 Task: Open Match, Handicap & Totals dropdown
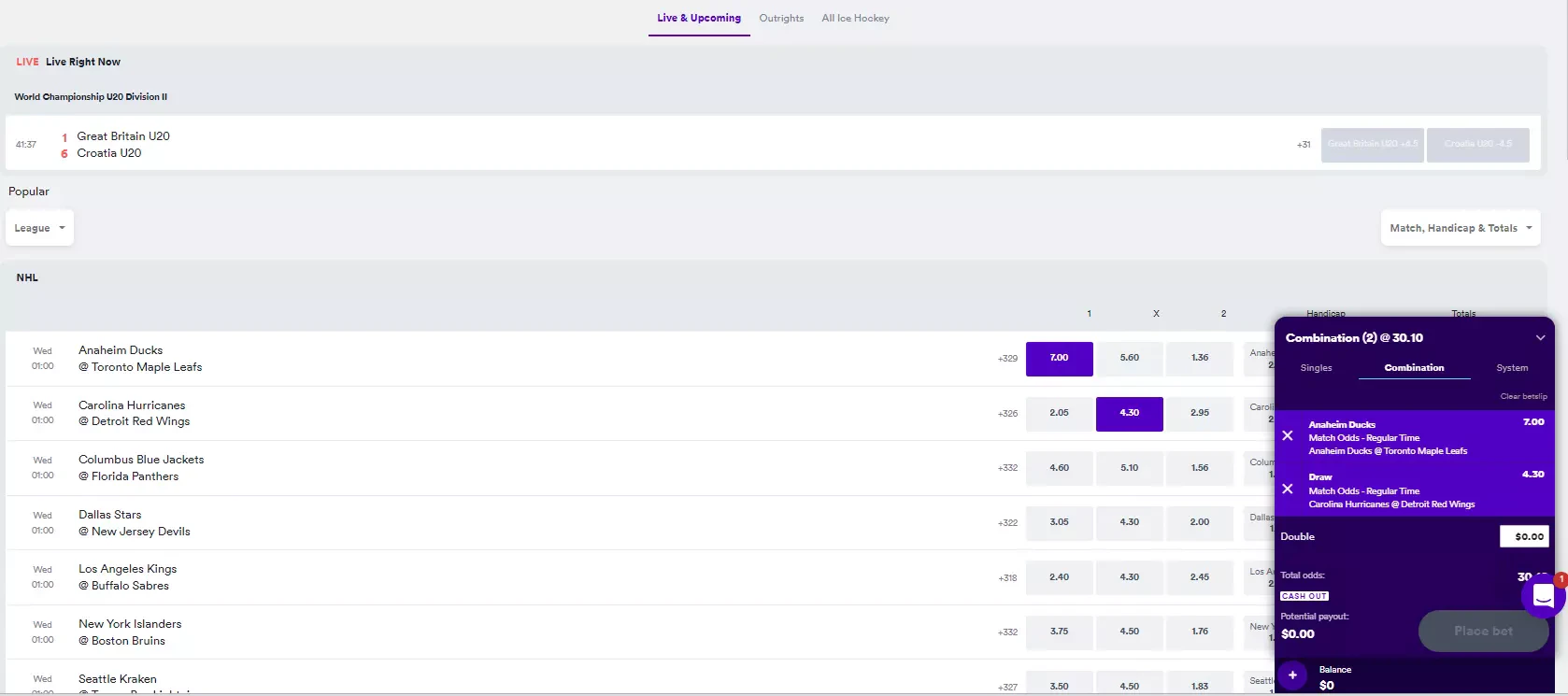pos(1461,228)
